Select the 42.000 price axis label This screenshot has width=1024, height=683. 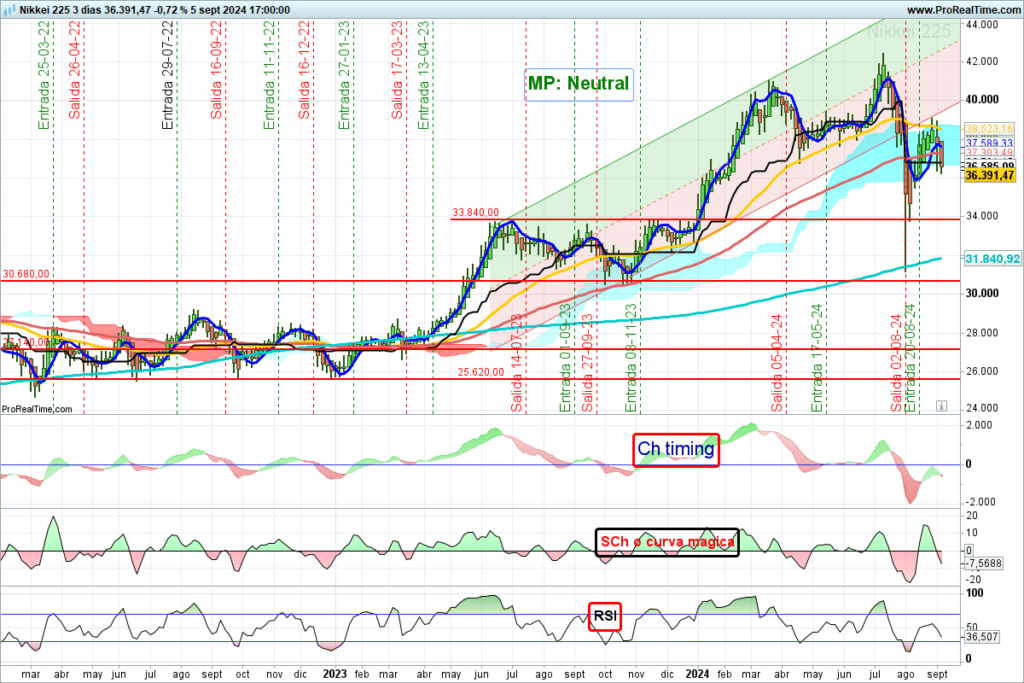[x=982, y=61]
